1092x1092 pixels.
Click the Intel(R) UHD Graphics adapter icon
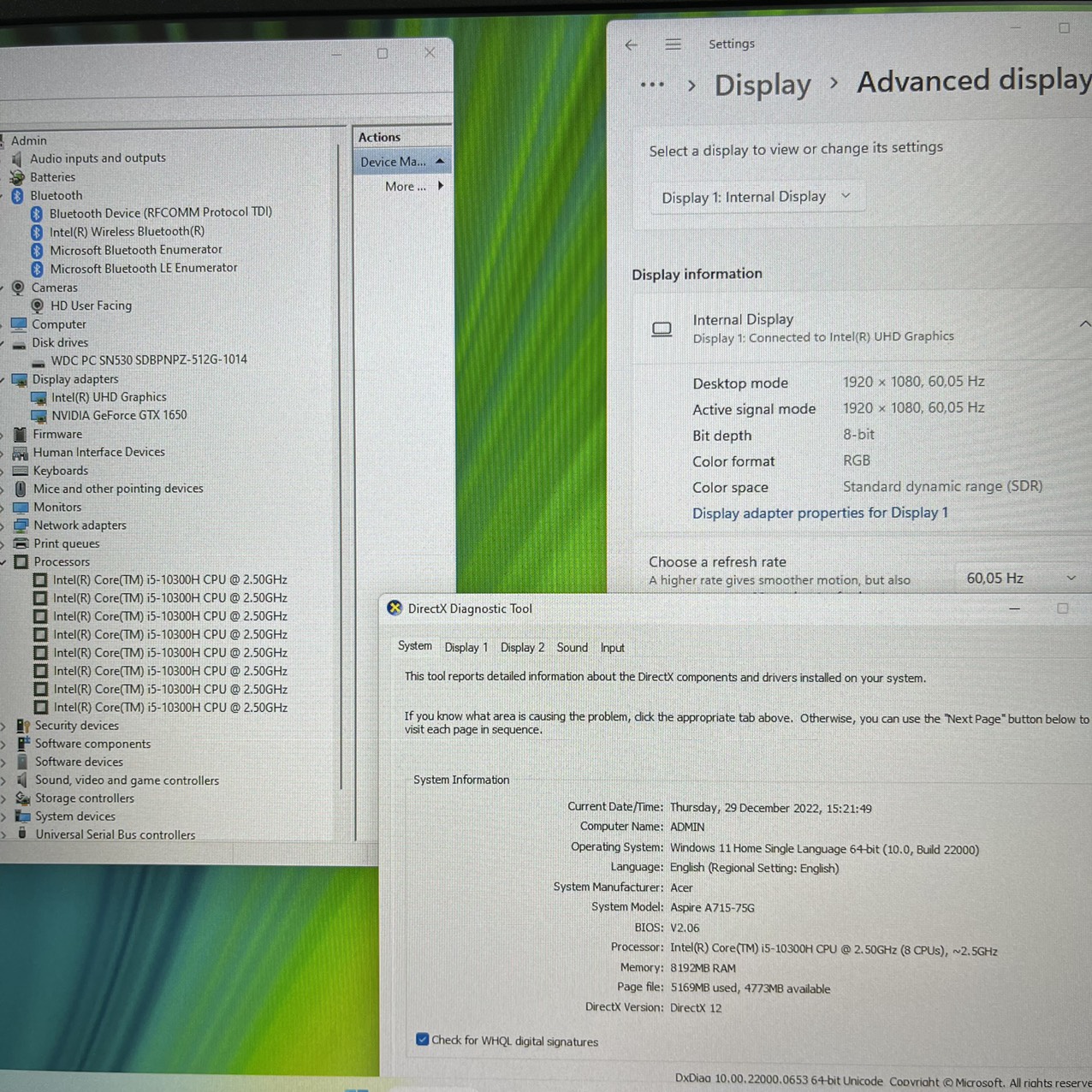click(x=39, y=398)
